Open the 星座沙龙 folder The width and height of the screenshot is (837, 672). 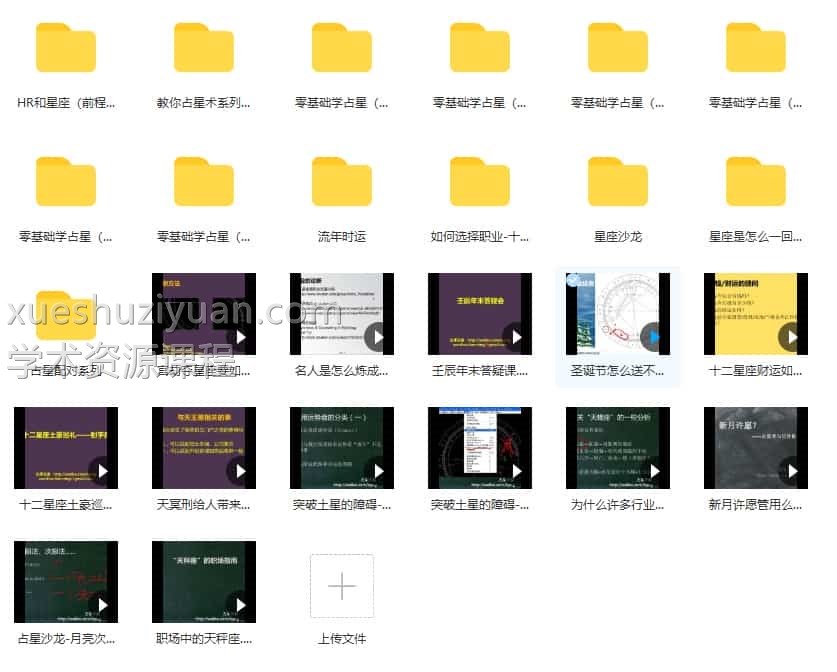tap(617, 183)
